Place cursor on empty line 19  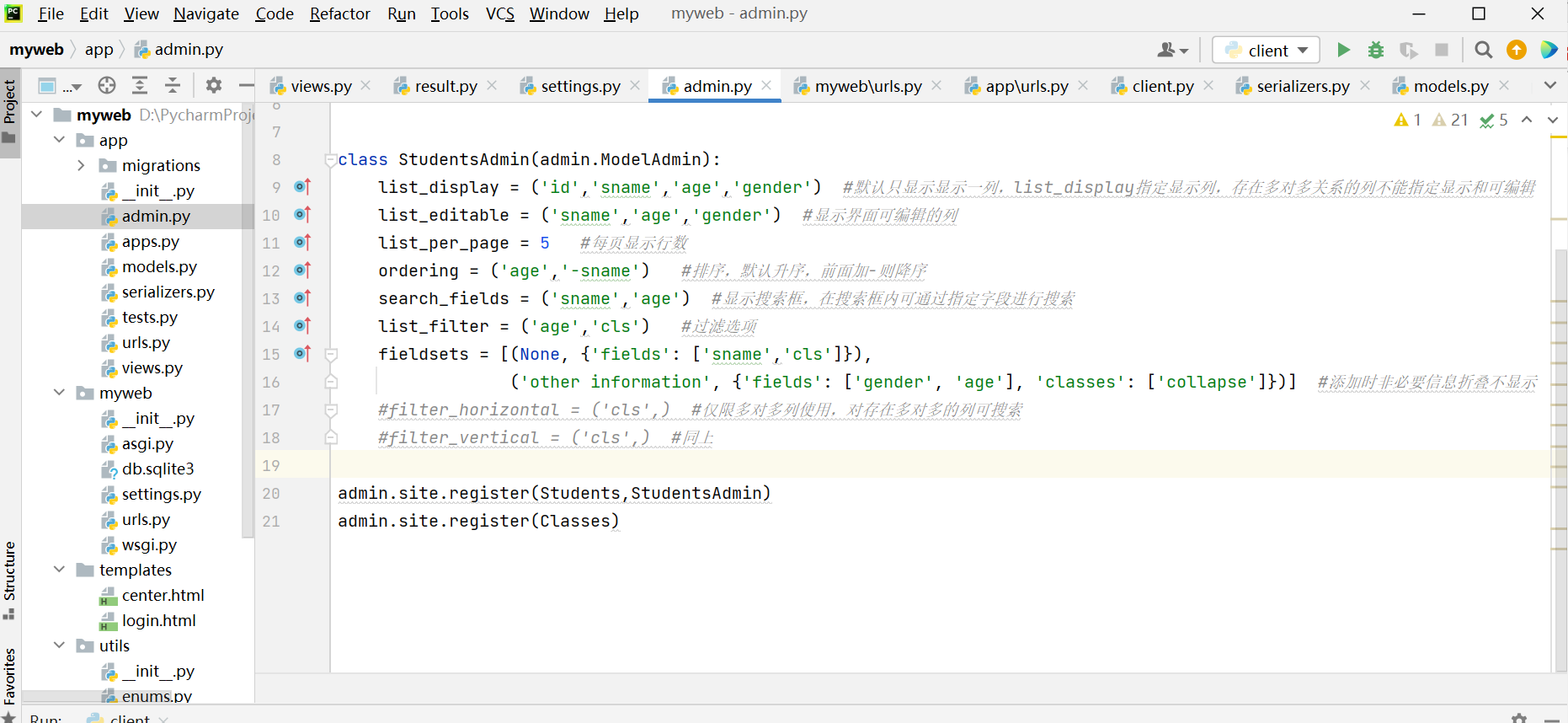pyautogui.click(x=941, y=465)
